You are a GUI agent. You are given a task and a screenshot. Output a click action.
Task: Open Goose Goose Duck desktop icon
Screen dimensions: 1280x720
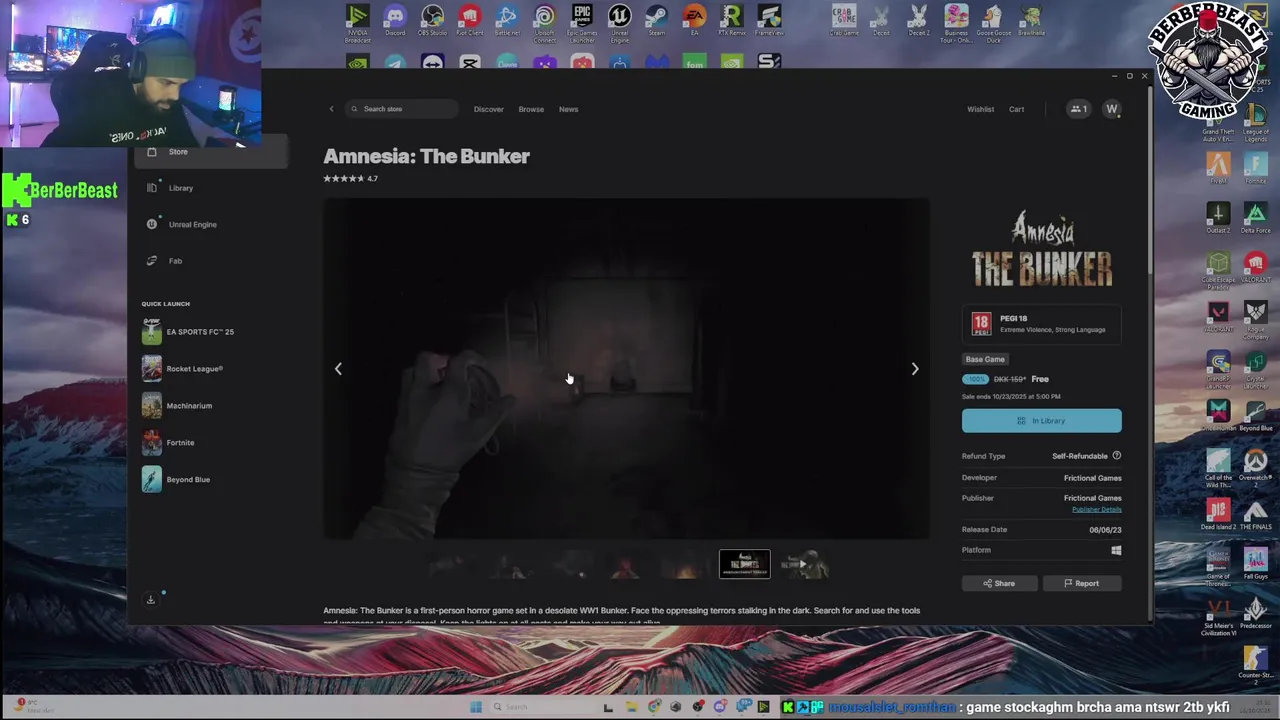click(x=994, y=22)
